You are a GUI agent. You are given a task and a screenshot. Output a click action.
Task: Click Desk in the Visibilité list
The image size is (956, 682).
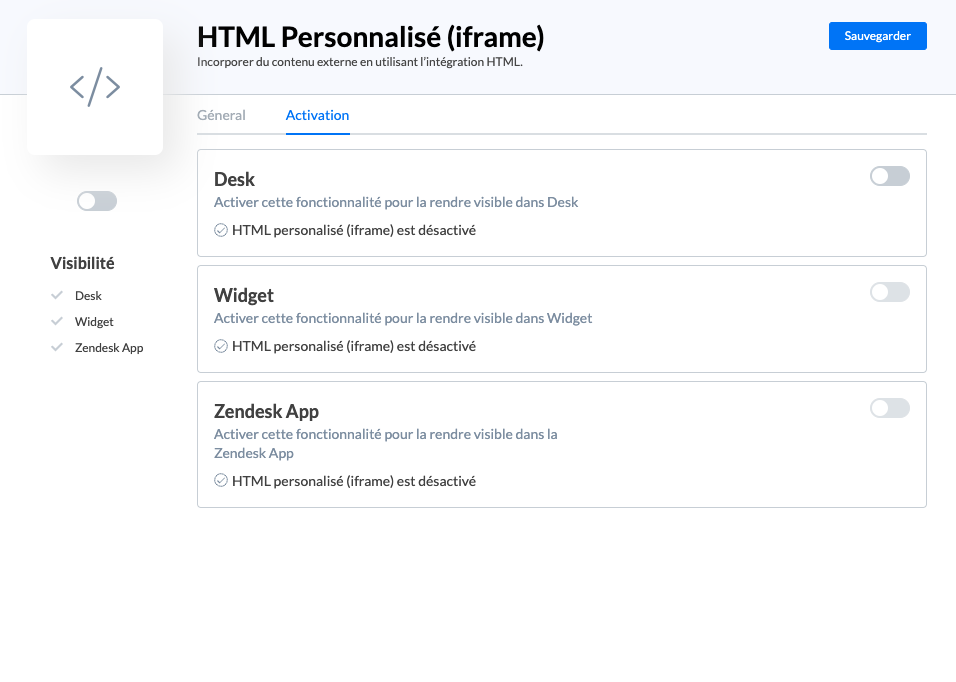coord(88,296)
